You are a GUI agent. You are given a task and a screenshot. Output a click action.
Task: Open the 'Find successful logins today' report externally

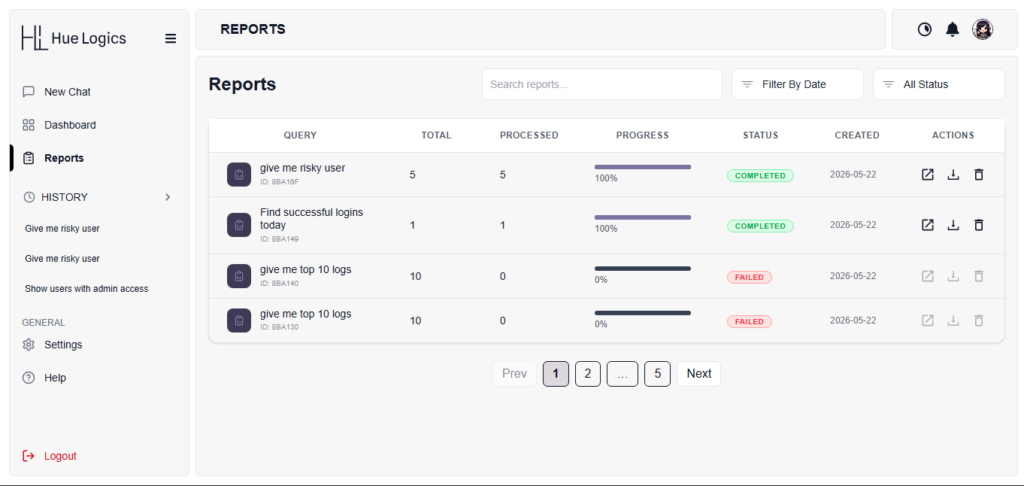click(927, 225)
